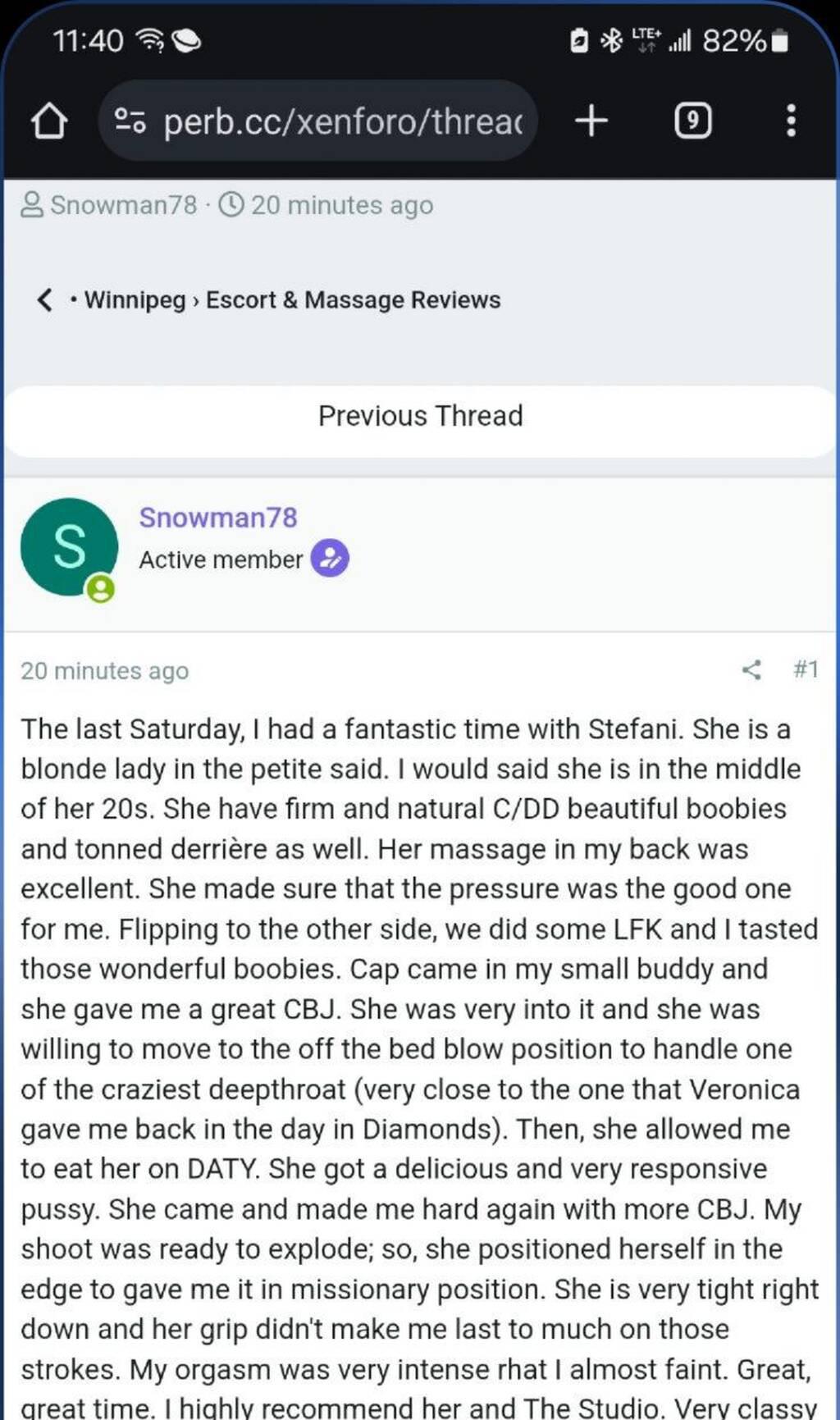Tap the post's 20 minutes ago timestamp

tap(105, 671)
